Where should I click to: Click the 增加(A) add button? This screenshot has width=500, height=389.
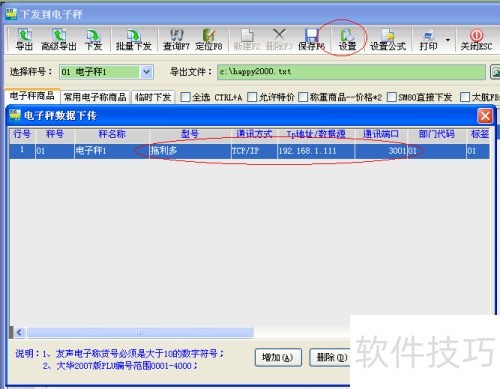[278, 358]
